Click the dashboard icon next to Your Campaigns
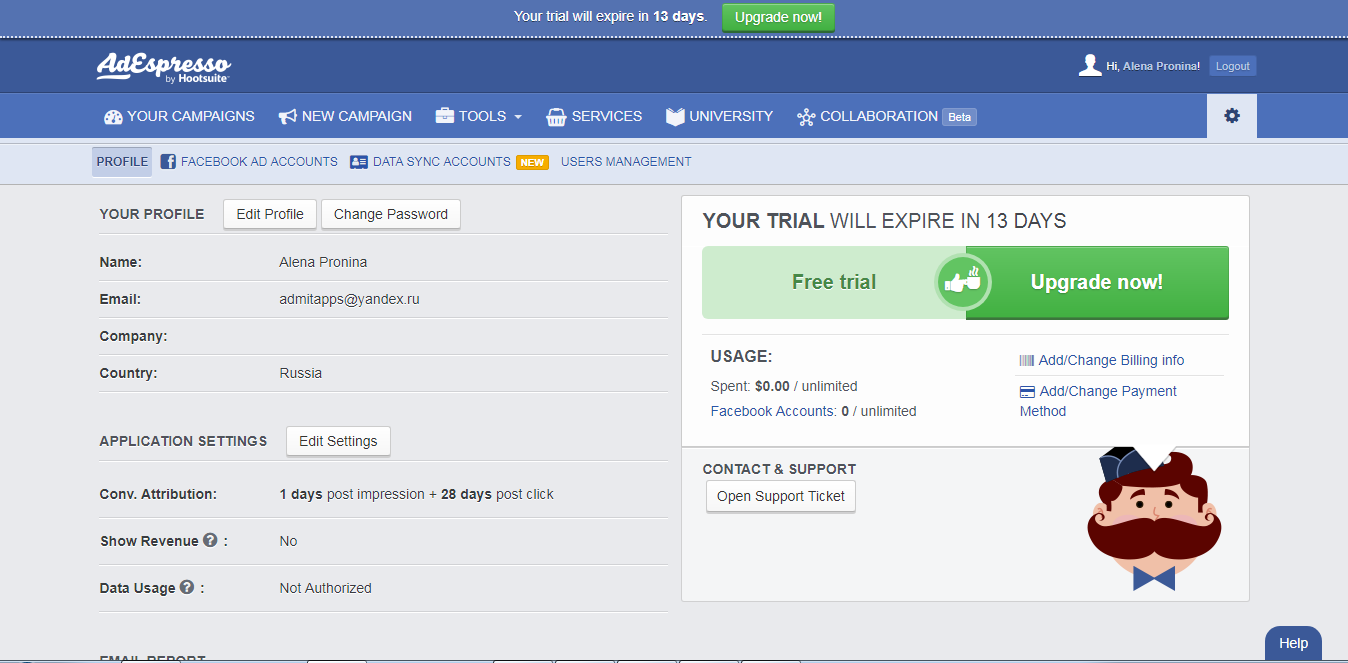1348x663 pixels. (x=113, y=117)
